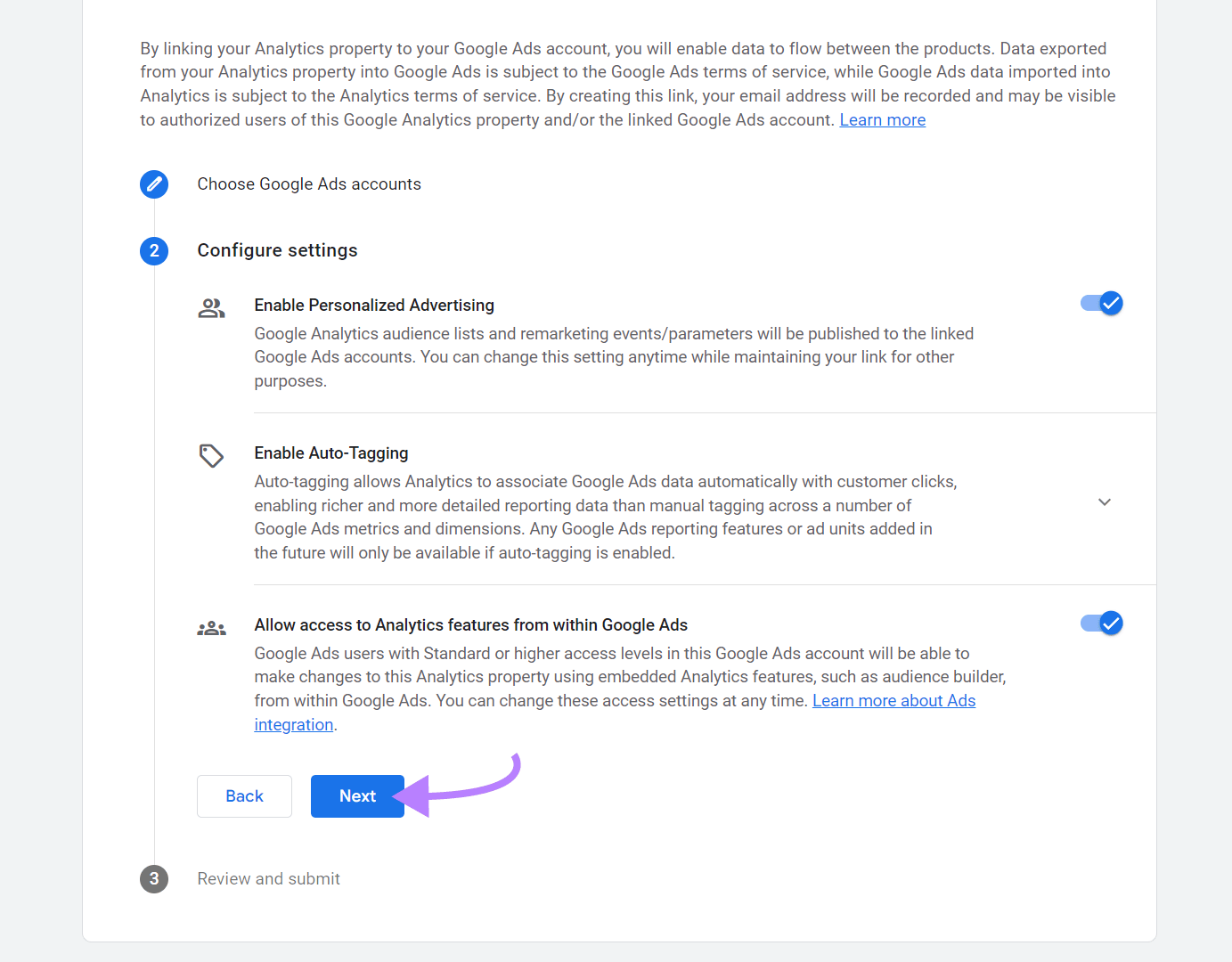The height and width of the screenshot is (962, 1232).
Task: Click the checkmark inside the Personalized Advertising toggle
Action: (1111, 303)
